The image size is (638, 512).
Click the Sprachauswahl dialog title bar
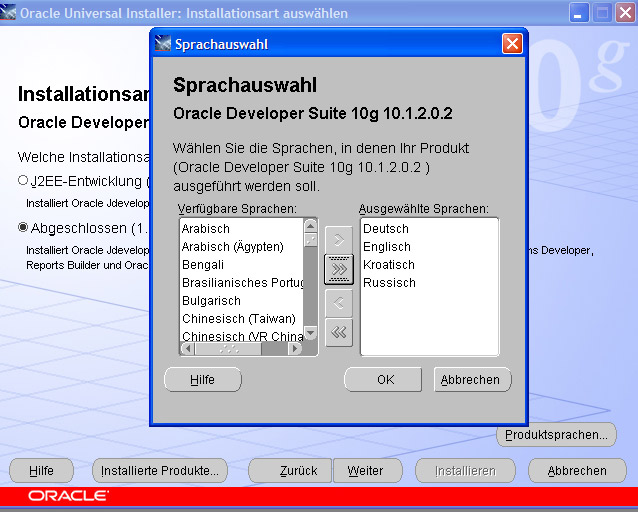339,44
